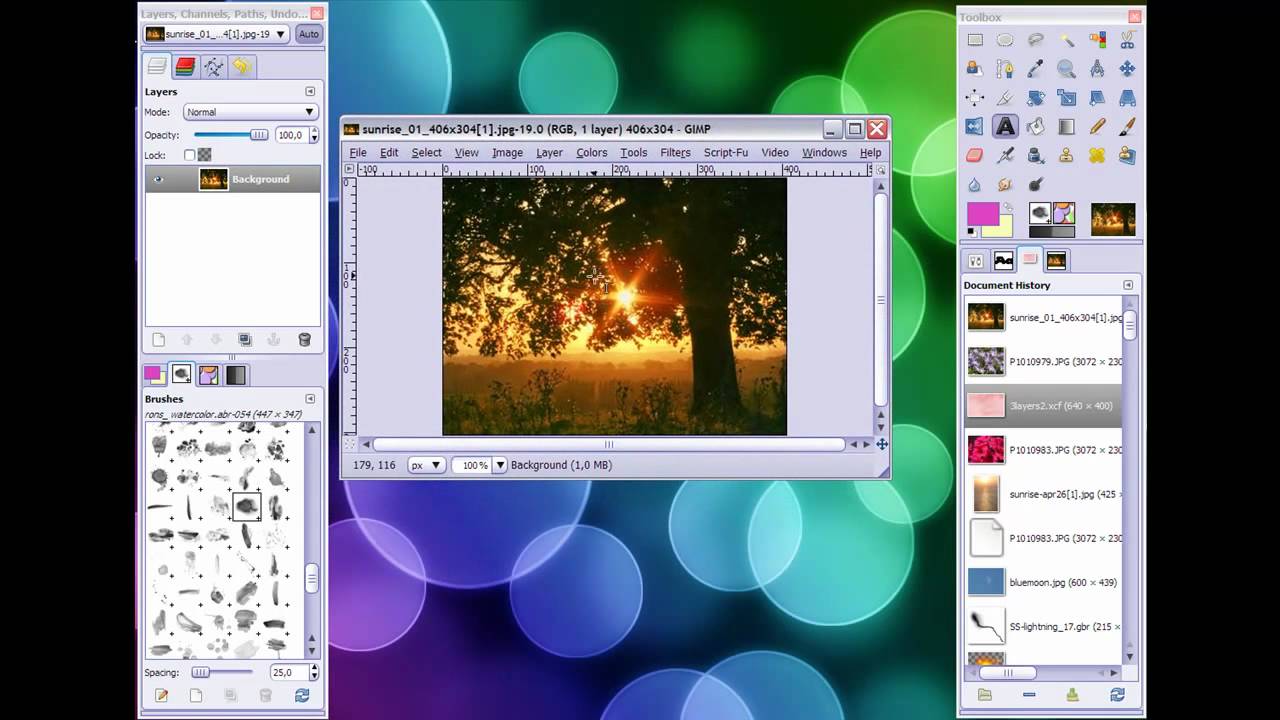1280x720 pixels.
Task: Select the Bucket Fill tool
Action: (1036, 127)
